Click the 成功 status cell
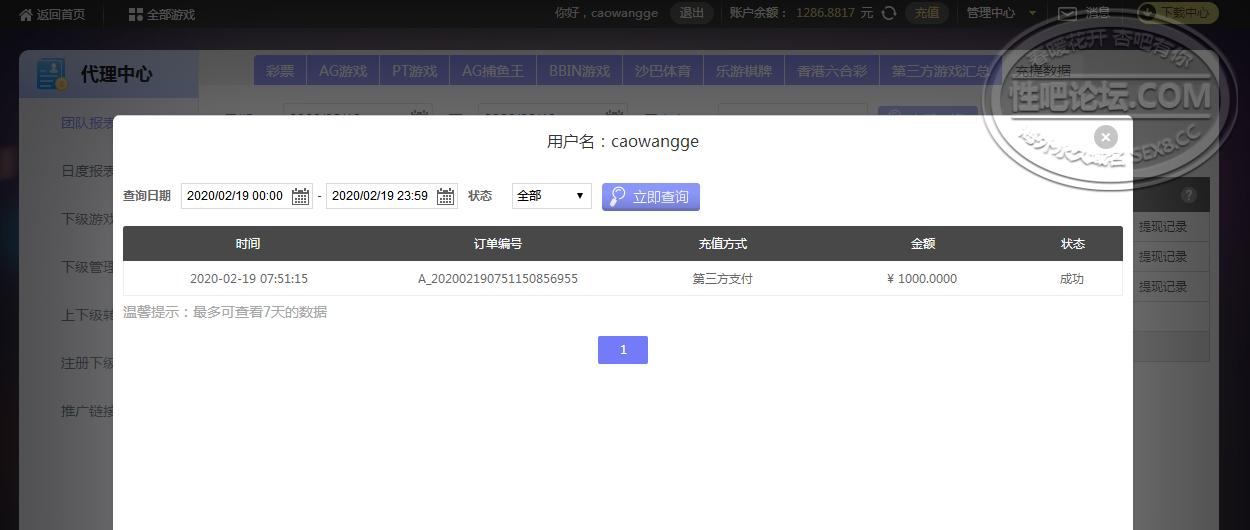The height and width of the screenshot is (530, 1250). 1072,279
